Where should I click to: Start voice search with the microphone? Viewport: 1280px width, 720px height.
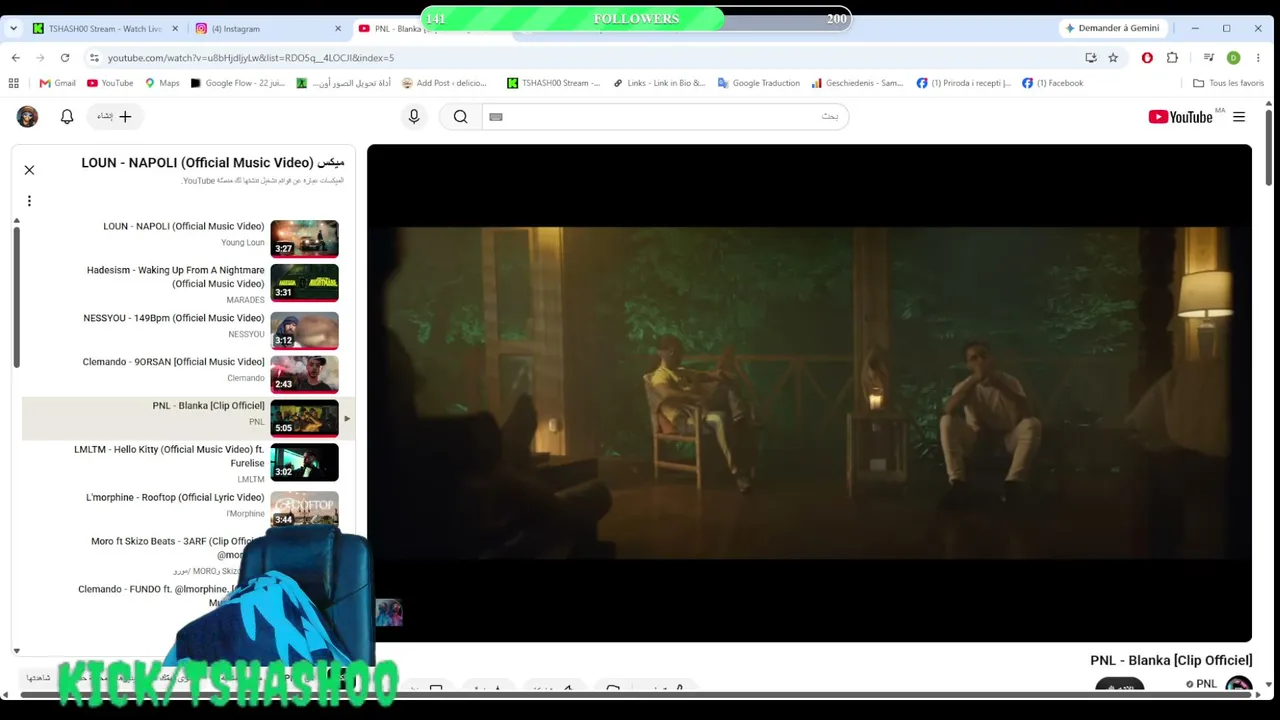pyautogui.click(x=414, y=117)
